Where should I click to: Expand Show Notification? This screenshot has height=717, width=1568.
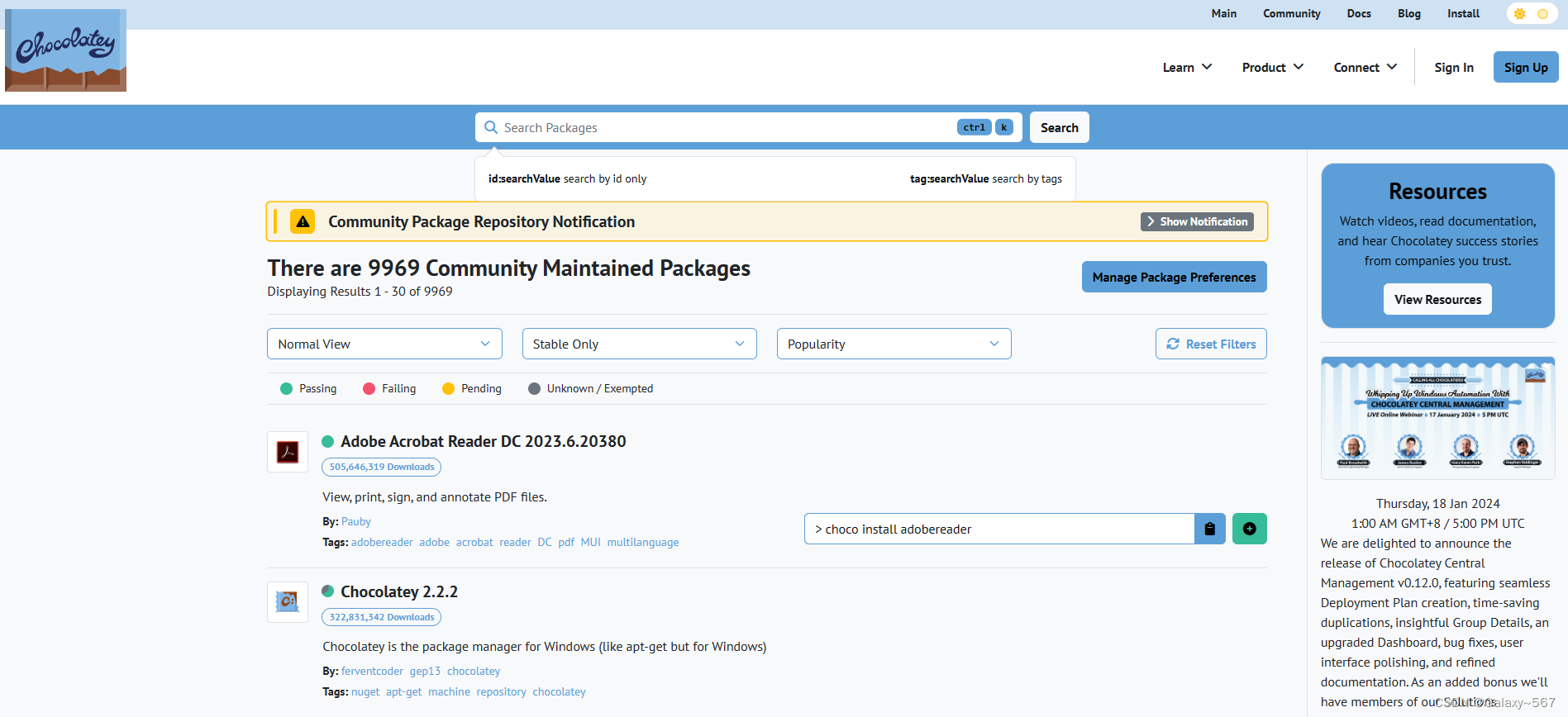click(1197, 221)
